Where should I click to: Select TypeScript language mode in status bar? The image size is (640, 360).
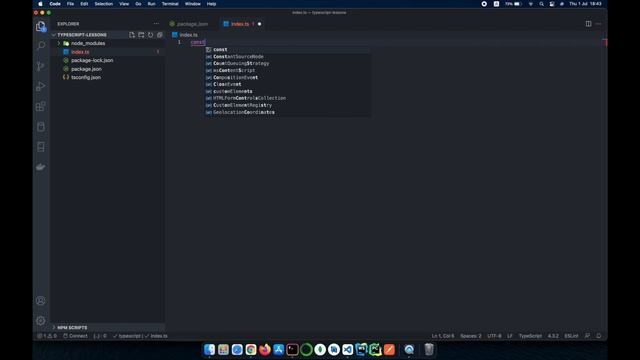pyautogui.click(x=530, y=336)
